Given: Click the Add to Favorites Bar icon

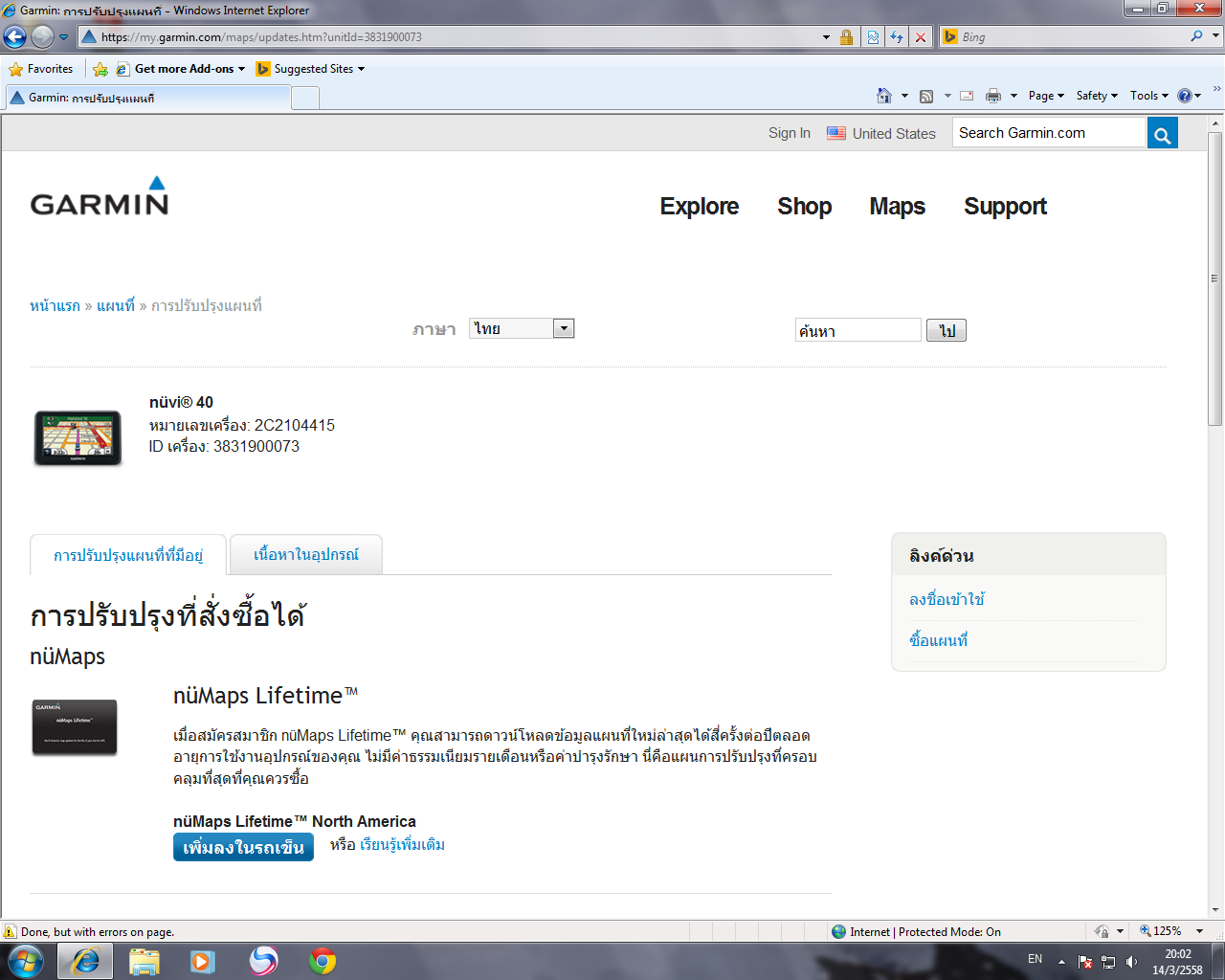Looking at the screenshot, I should [x=100, y=69].
